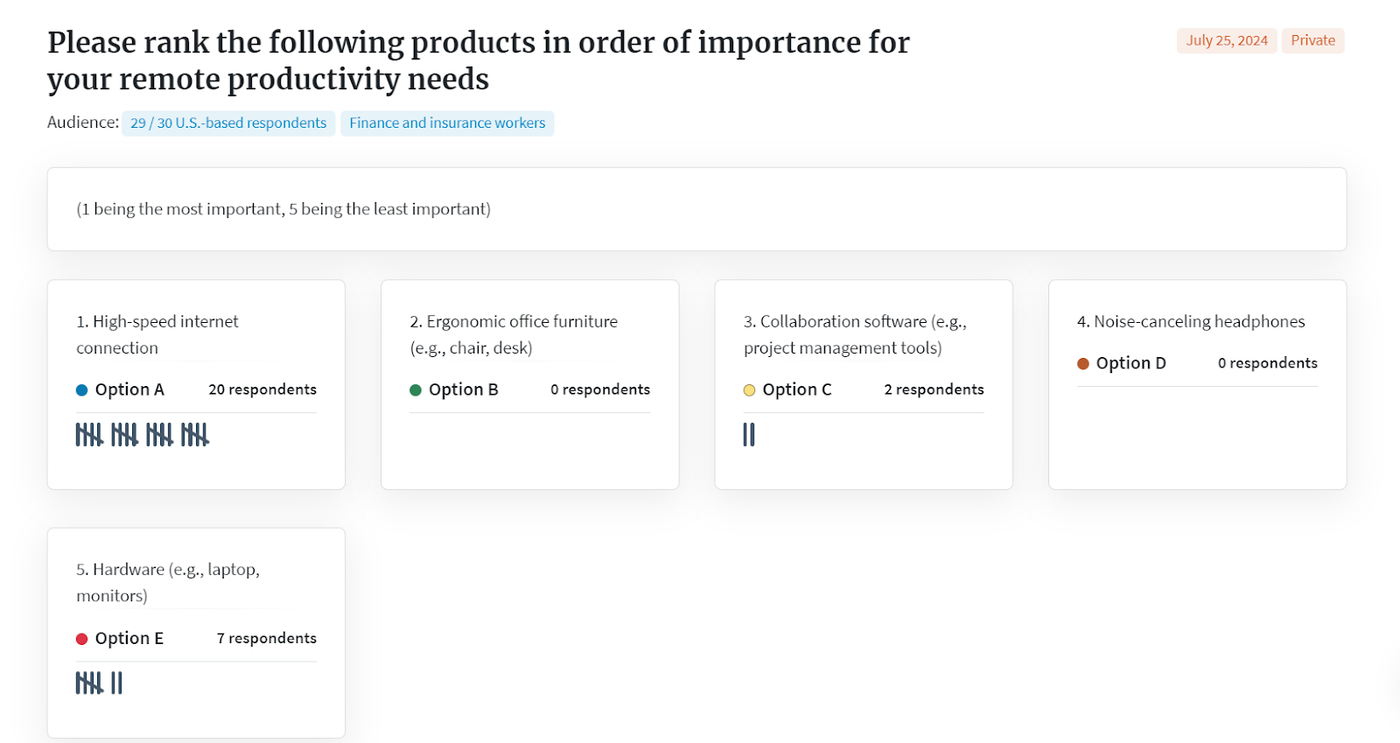
Task: Click the Option D label
Action: click(x=1131, y=364)
